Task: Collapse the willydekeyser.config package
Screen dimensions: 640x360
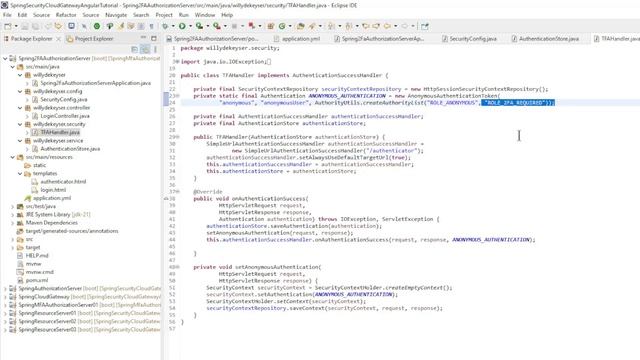Action: [20, 91]
